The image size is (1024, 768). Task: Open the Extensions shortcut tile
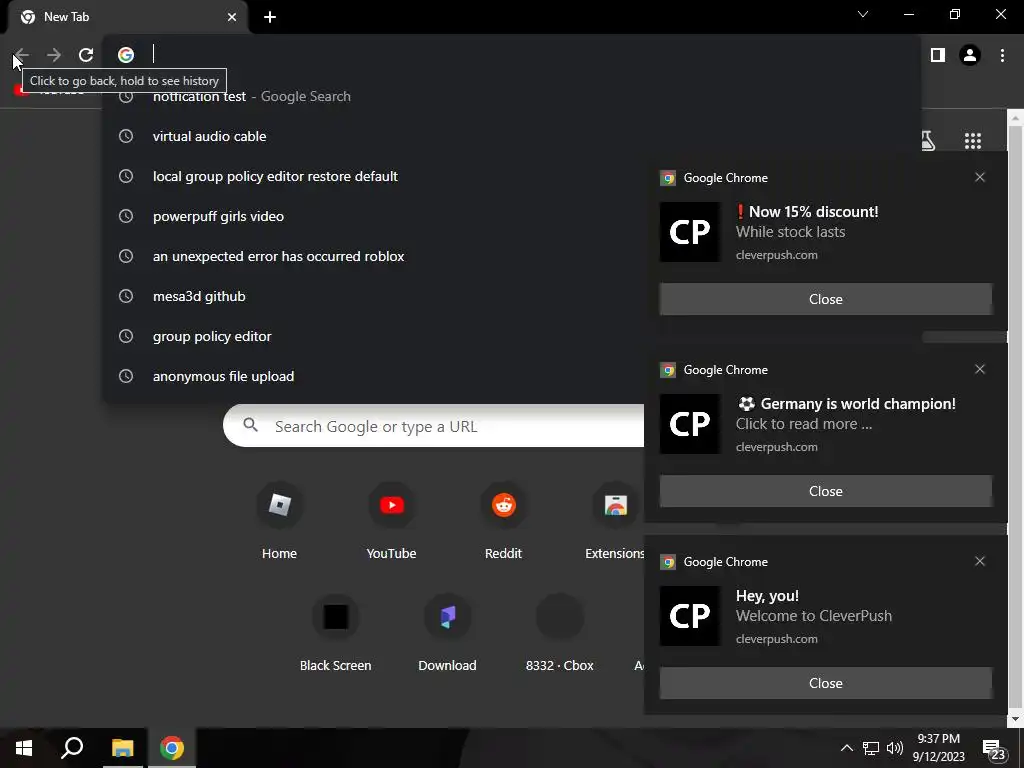[615, 521]
